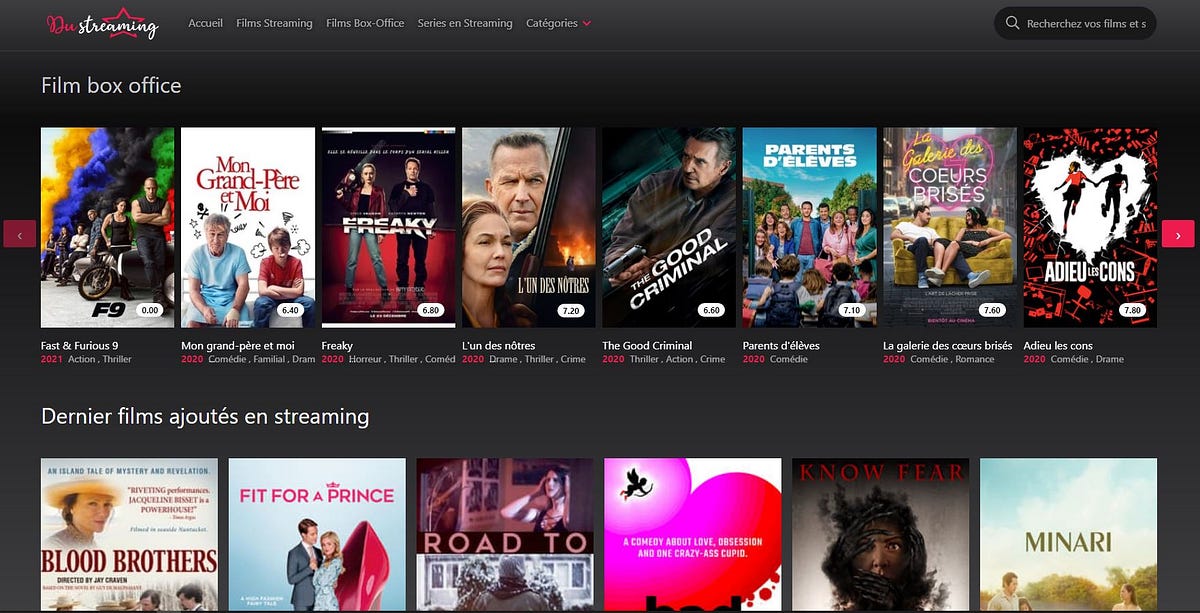The image size is (1200, 613).
Task: Expand the Catégories dropdown
Action: point(558,23)
